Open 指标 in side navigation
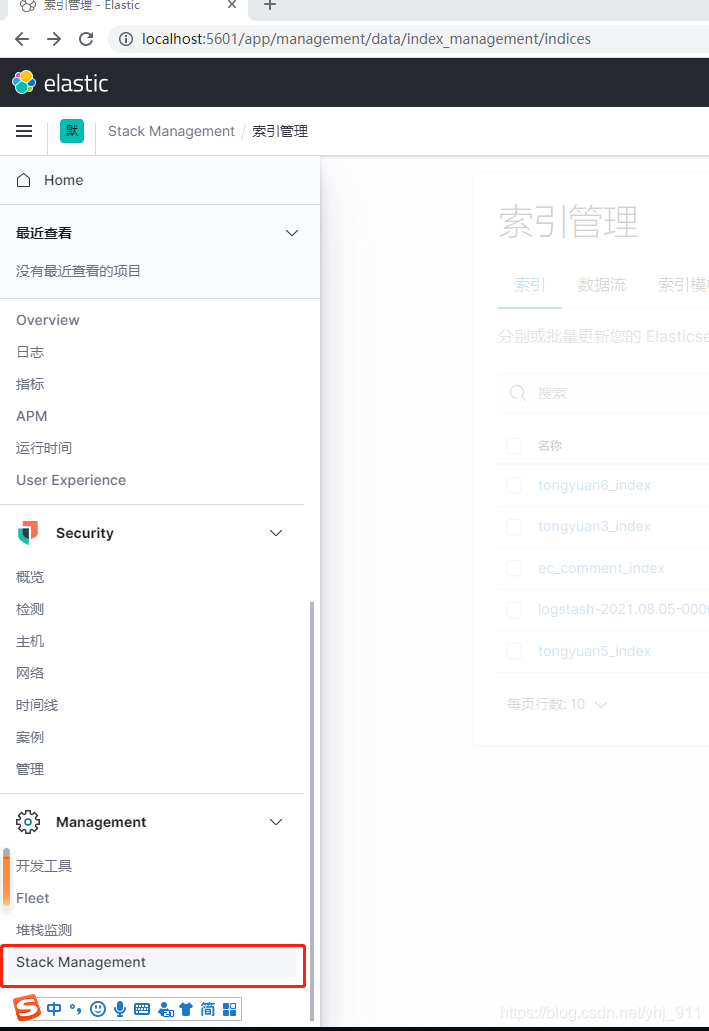 click(x=30, y=384)
